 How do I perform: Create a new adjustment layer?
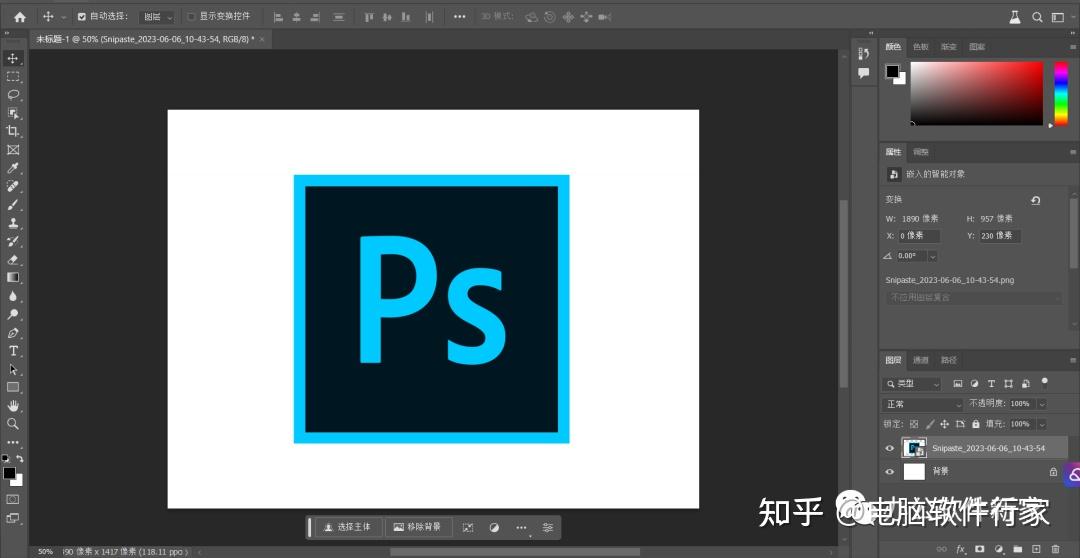(998, 549)
